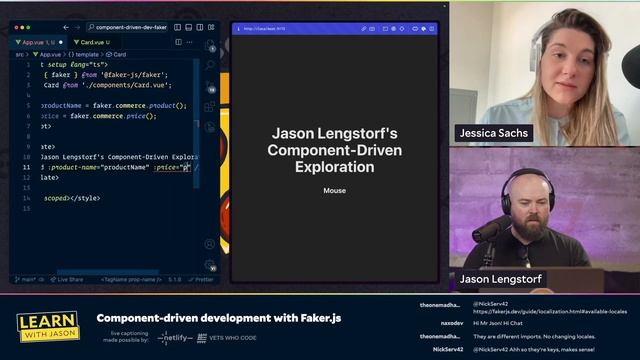Screen dimensions: 640x360
Task: Open the fakerjs.dev localization link in chat
Action: click(550, 312)
